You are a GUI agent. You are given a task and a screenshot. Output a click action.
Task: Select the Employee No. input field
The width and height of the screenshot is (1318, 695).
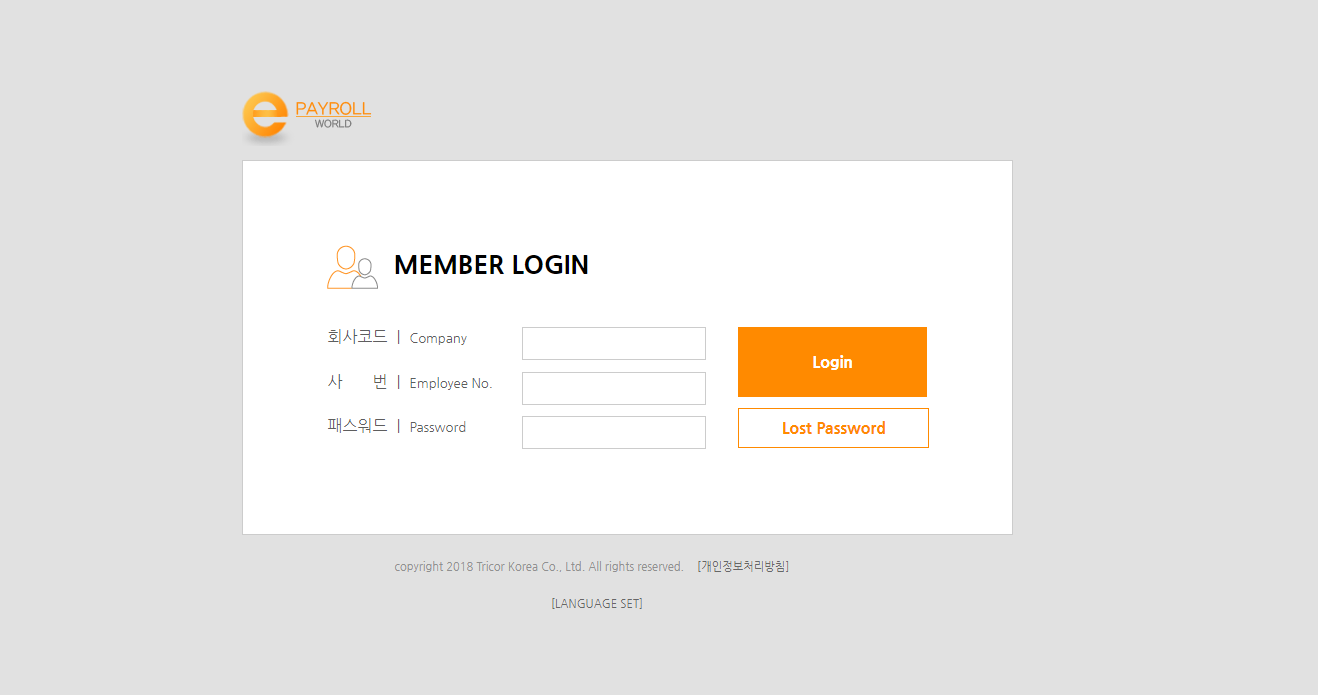[x=613, y=388]
